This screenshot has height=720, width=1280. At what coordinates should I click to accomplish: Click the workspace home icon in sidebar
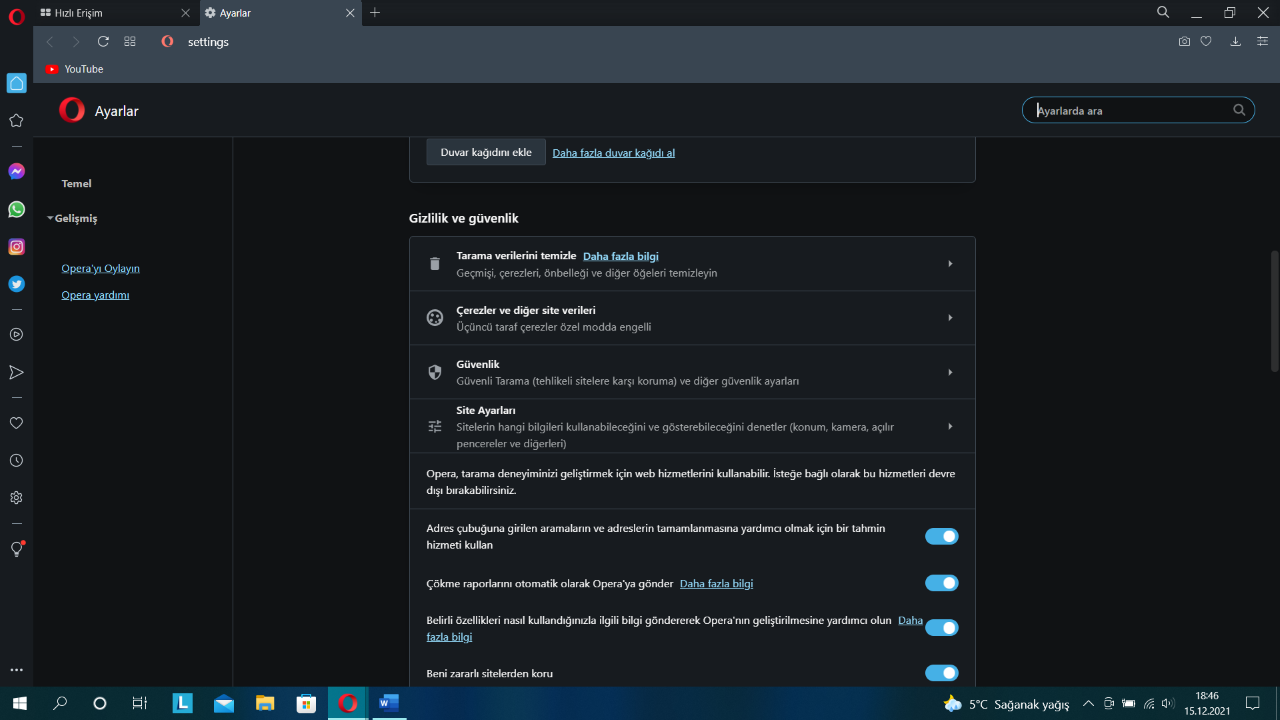click(x=16, y=83)
